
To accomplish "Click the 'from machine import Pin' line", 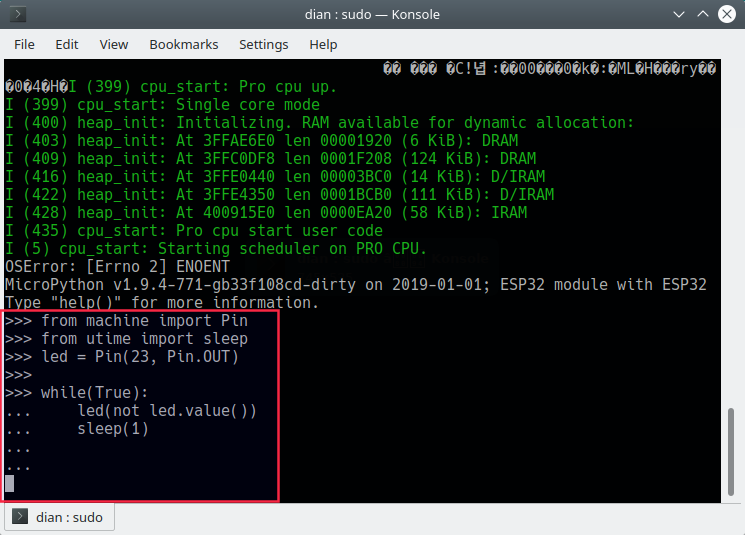I will pyautogui.click(x=144, y=321).
